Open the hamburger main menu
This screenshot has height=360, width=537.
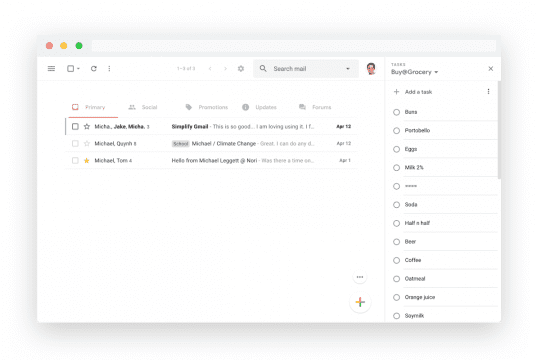[x=51, y=69]
